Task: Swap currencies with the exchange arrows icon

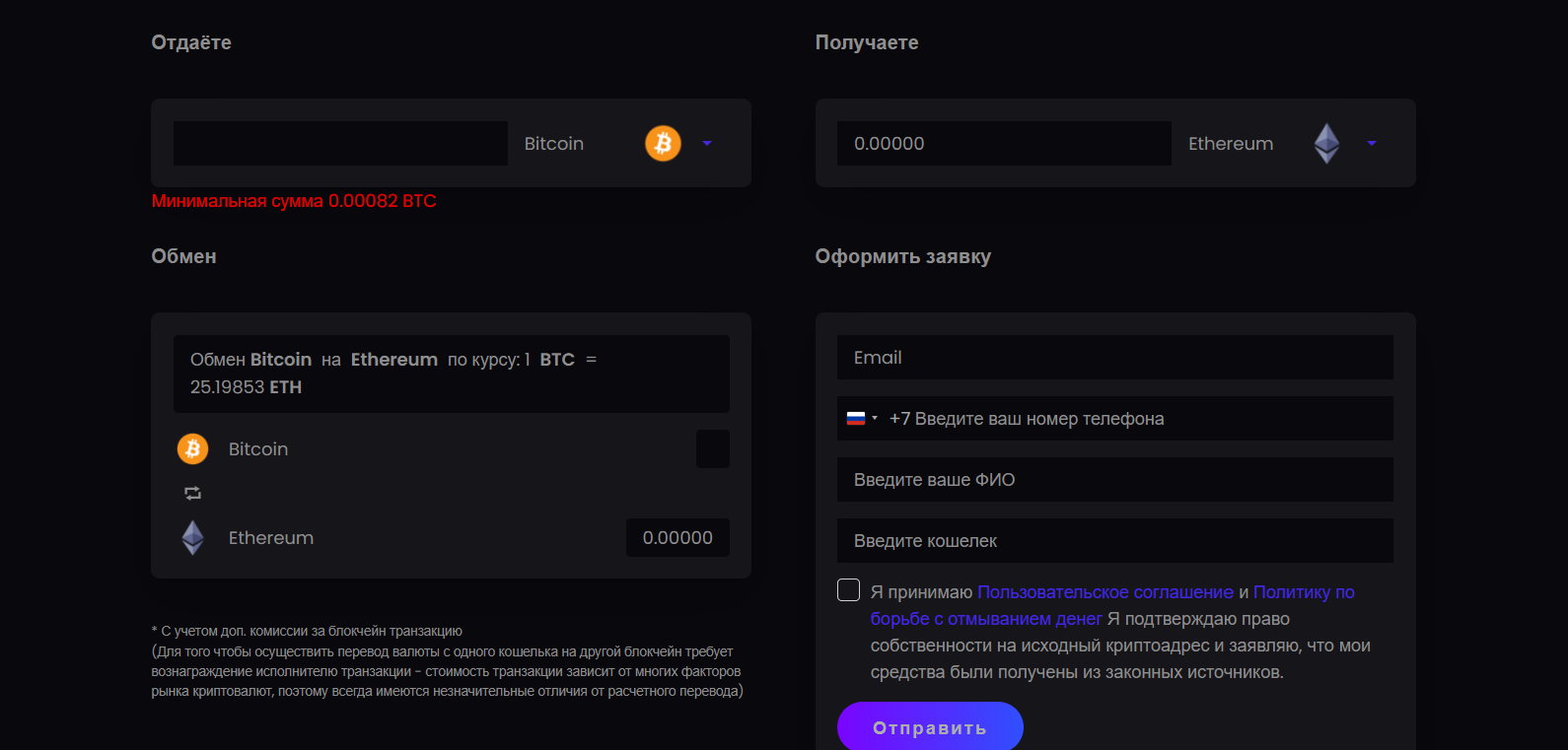Action: tap(192, 493)
